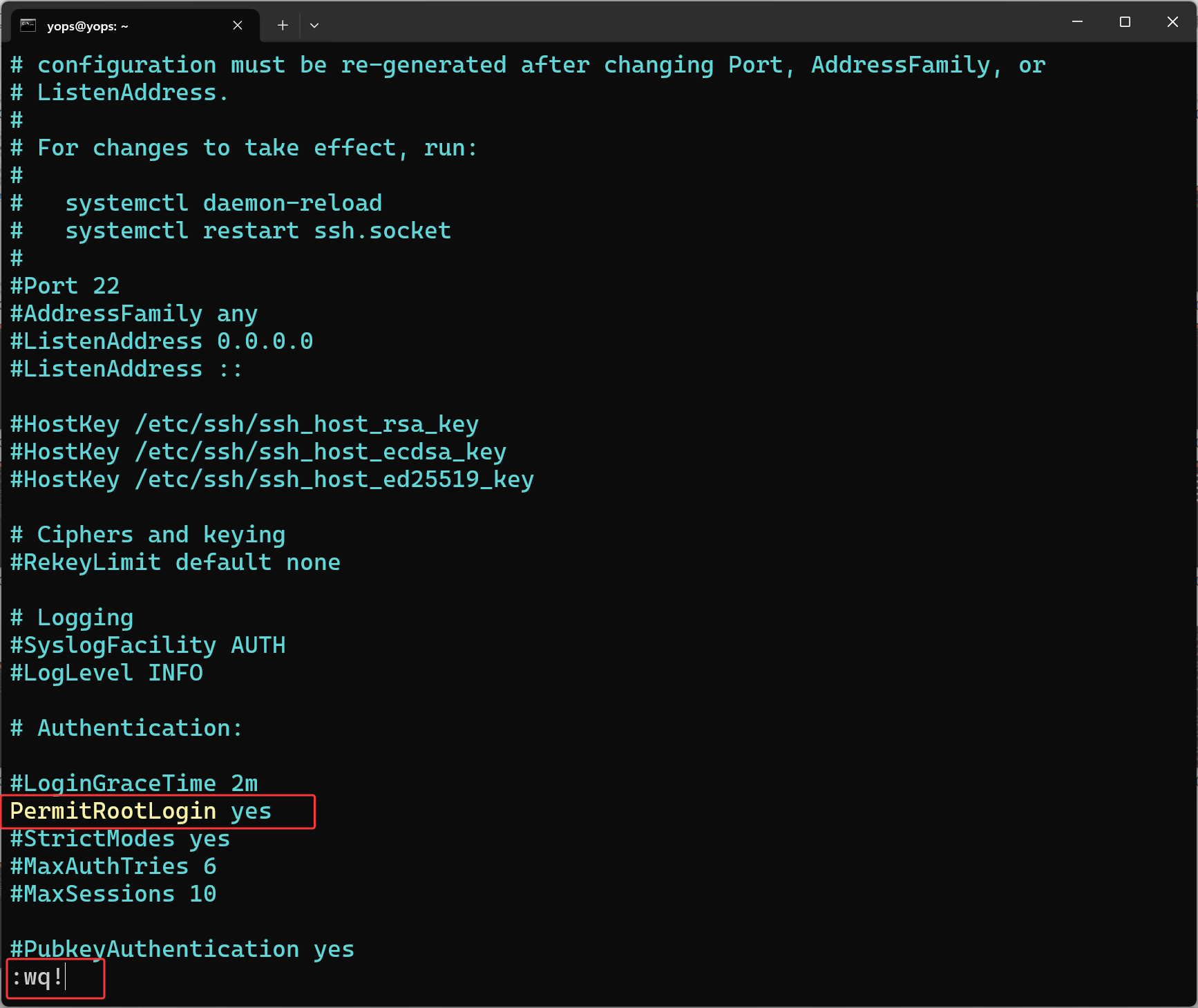This screenshot has height=1008, width=1198.
Task: Close the terminal window
Action: click(1172, 22)
